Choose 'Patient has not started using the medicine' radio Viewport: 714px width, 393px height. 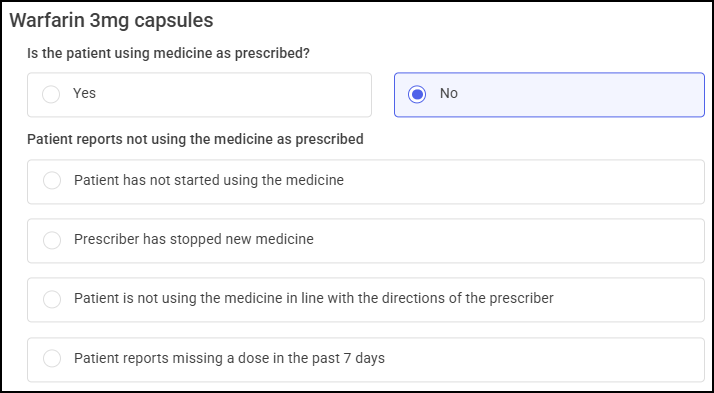click(52, 180)
